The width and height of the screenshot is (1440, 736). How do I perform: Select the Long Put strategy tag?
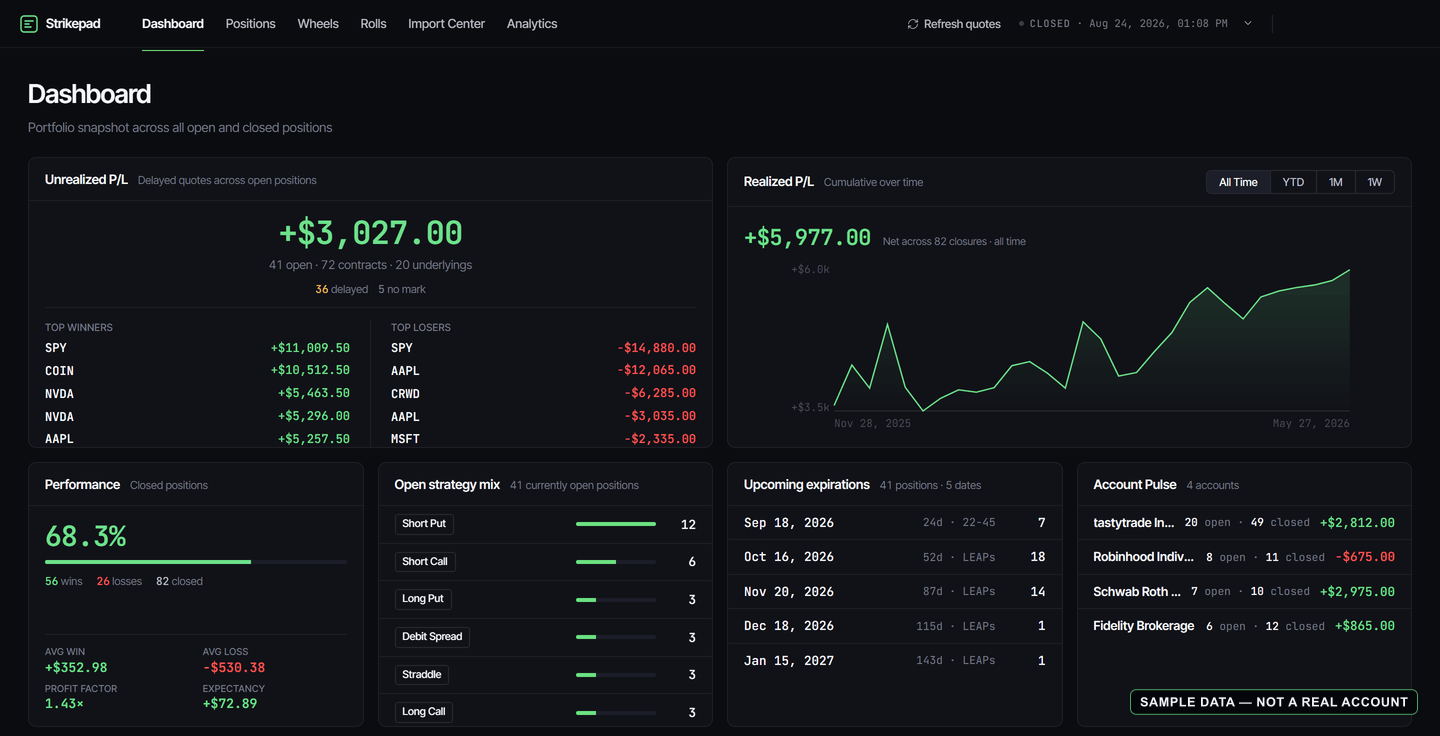pyautogui.click(x=423, y=599)
